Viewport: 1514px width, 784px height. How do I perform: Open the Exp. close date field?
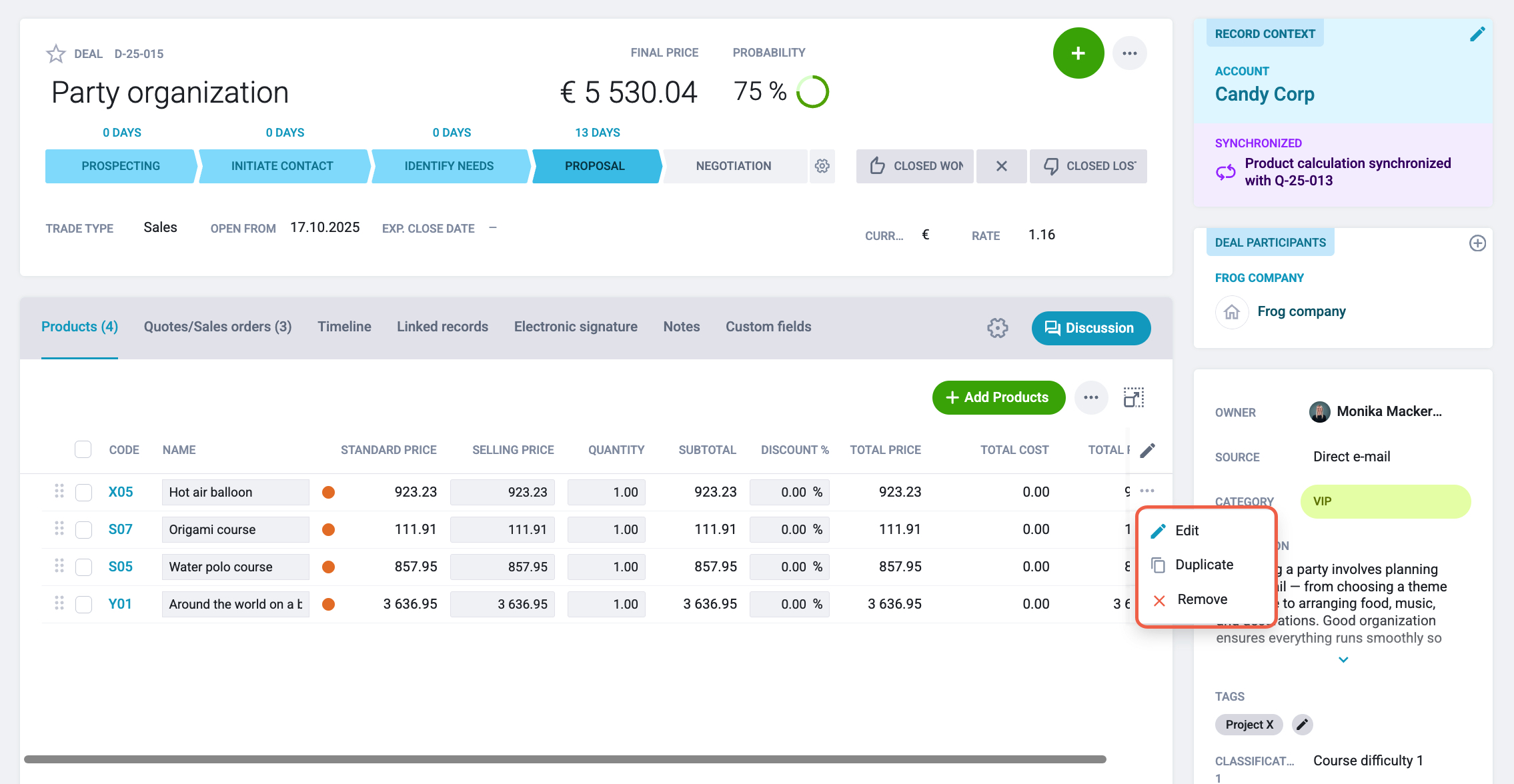[493, 228]
